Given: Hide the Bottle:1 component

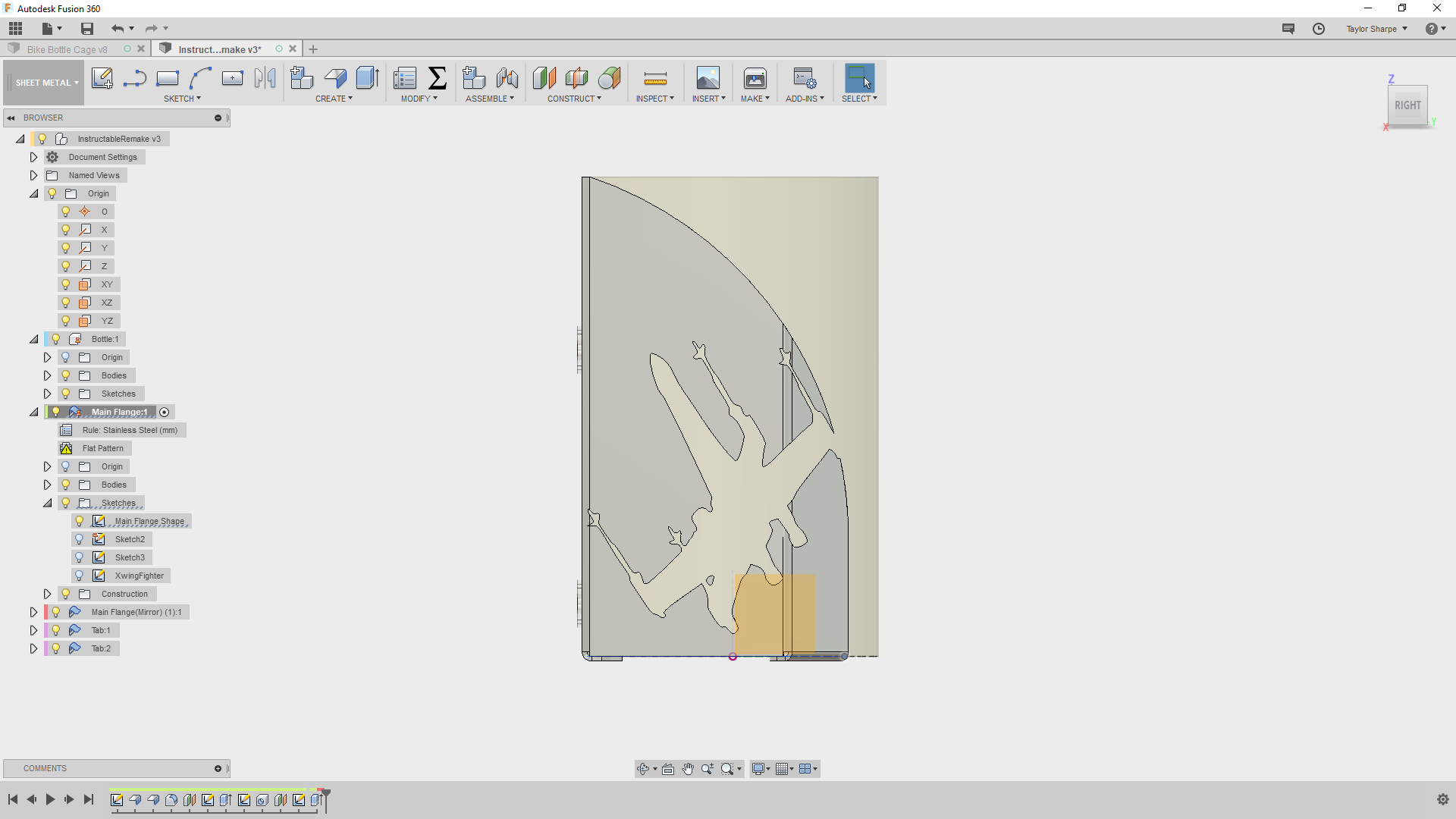Looking at the screenshot, I should (56, 339).
